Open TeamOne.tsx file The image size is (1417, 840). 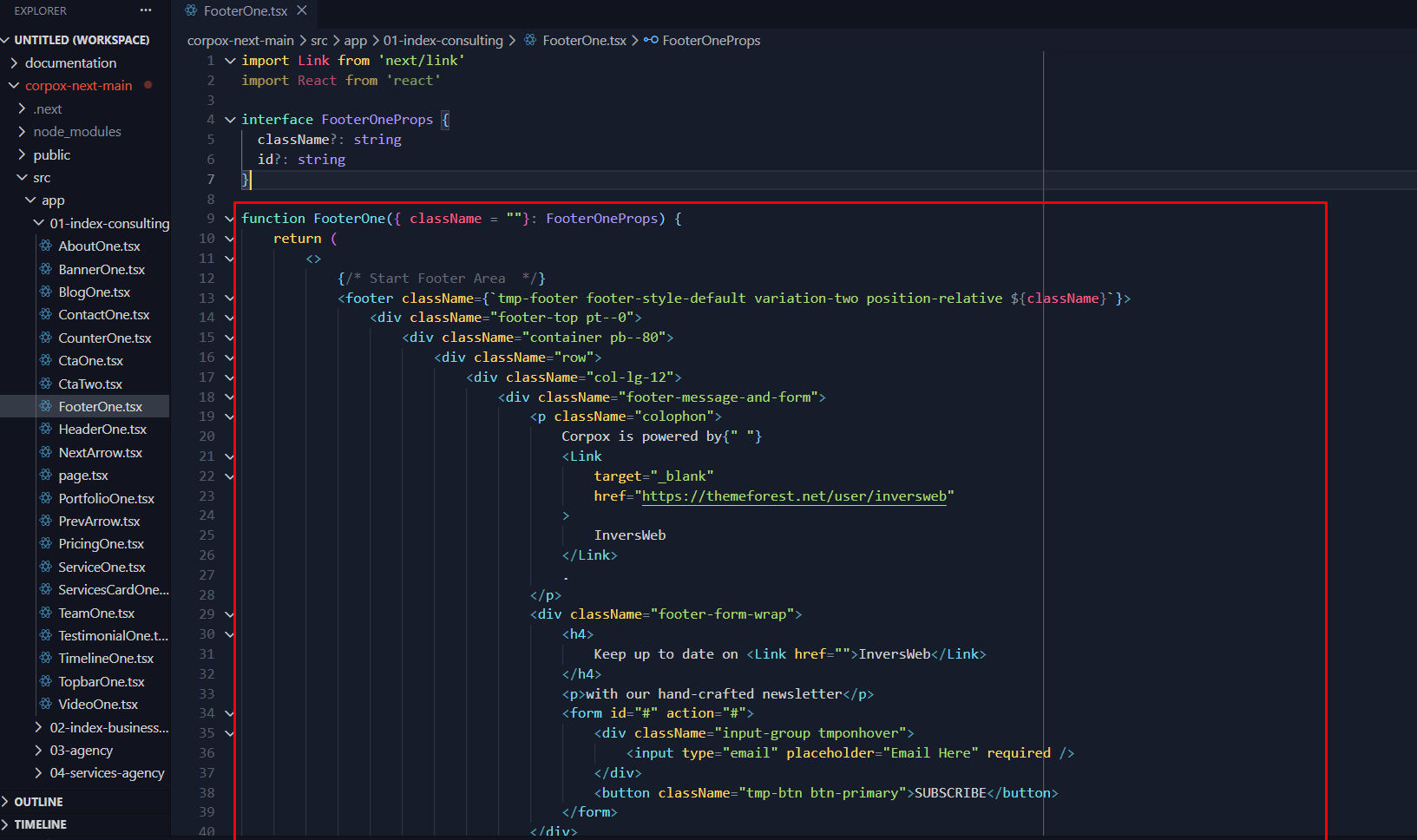click(96, 613)
